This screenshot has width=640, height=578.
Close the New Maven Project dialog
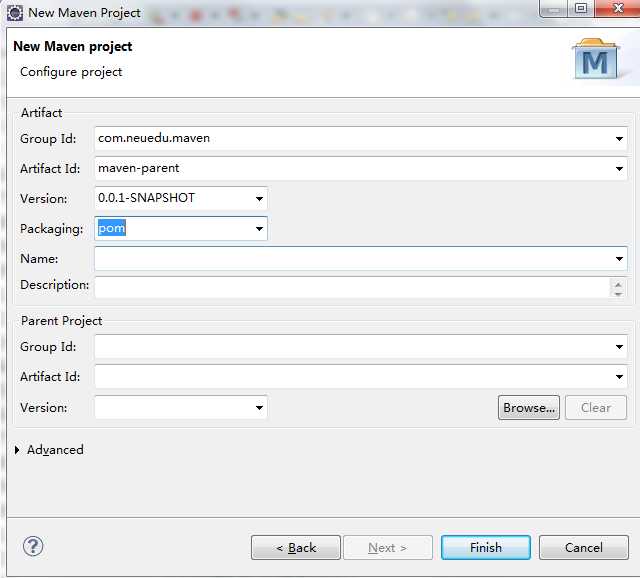tap(618, 8)
